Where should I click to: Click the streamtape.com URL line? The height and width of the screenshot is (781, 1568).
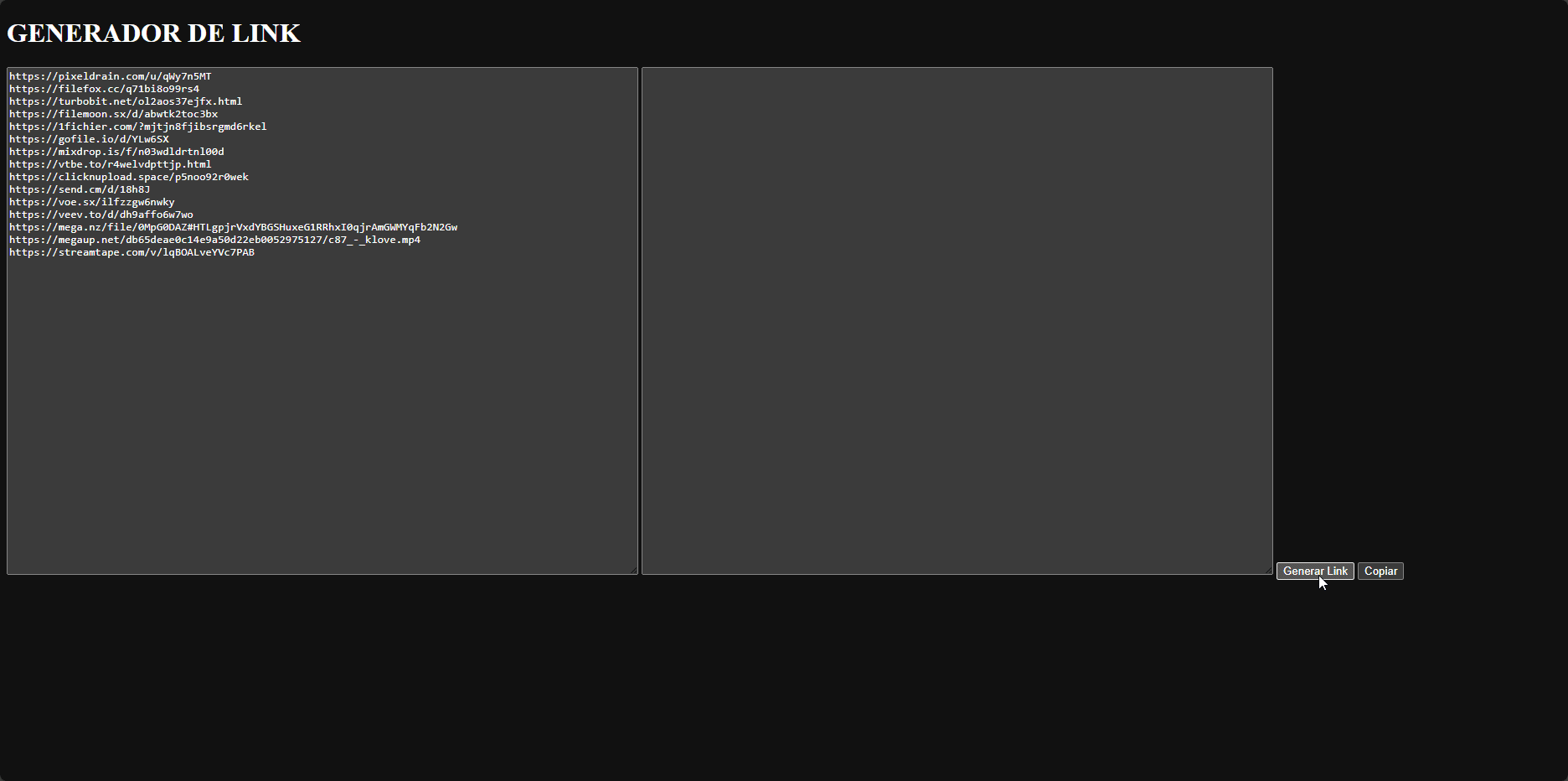point(132,252)
